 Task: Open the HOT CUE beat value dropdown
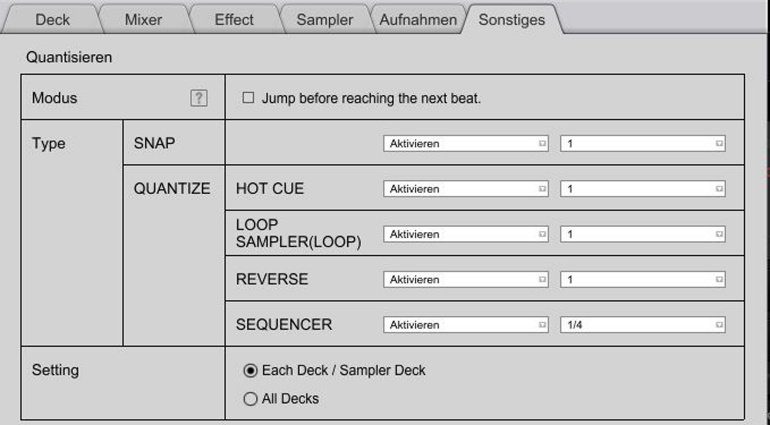tap(642, 188)
